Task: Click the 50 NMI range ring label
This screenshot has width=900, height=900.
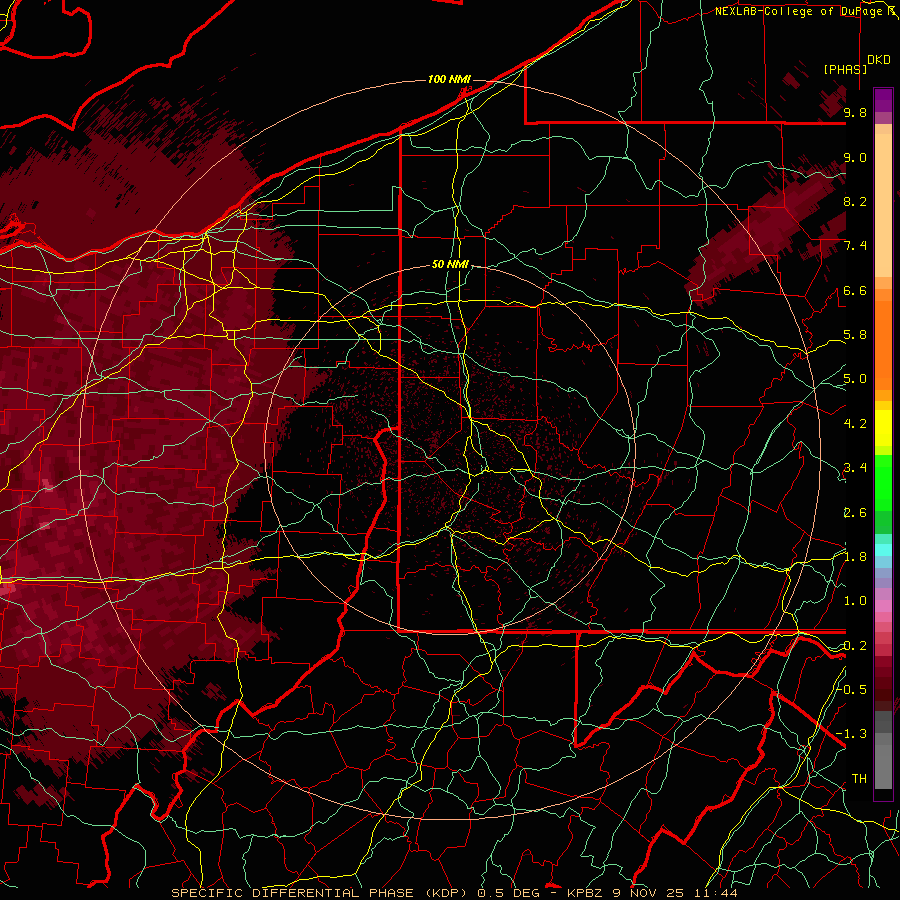Action: (x=450, y=265)
